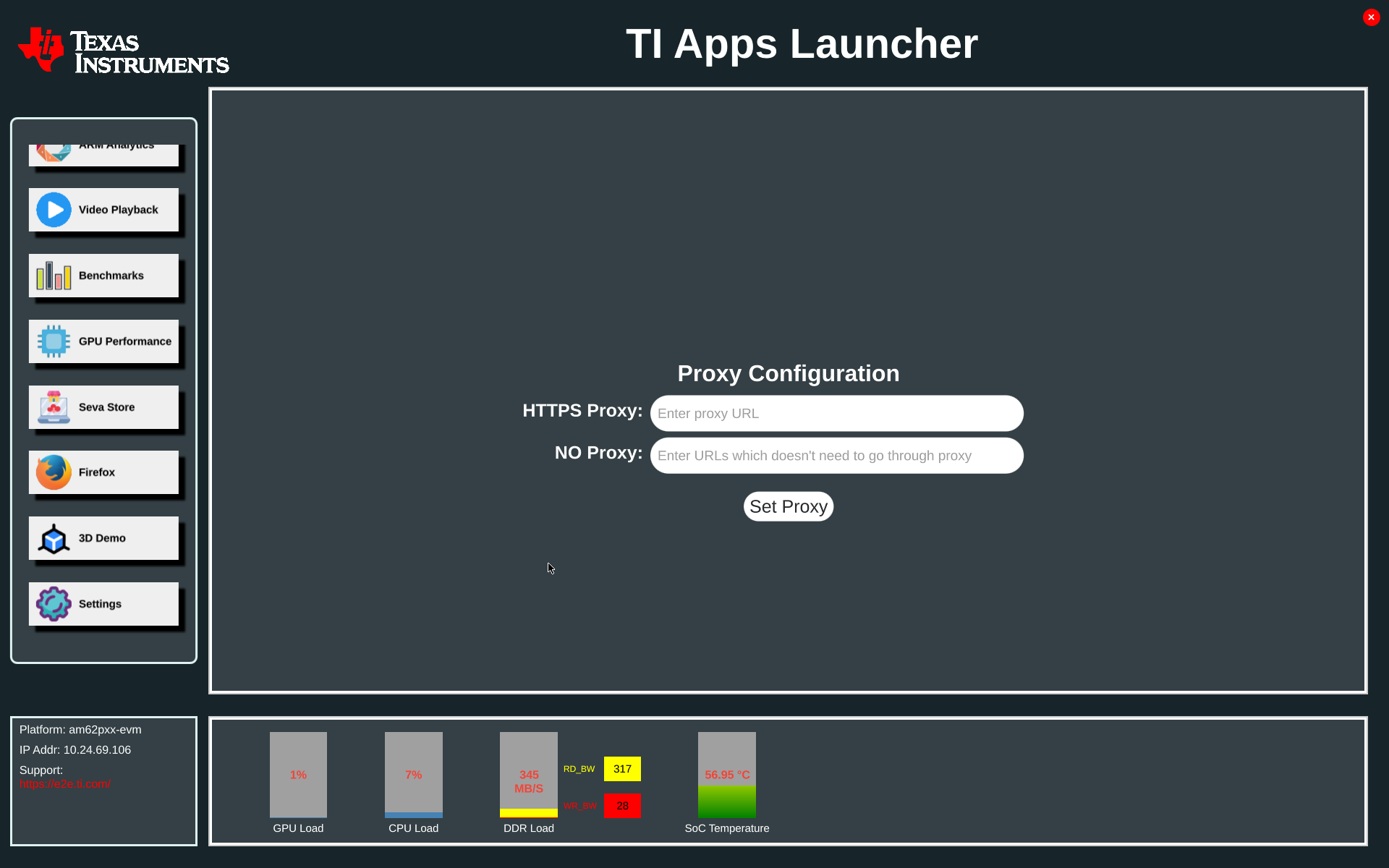Screen dimensions: 1389x868
Task: Click the RD_BW label
Action: pyautogui.click(x=579, y=769)
